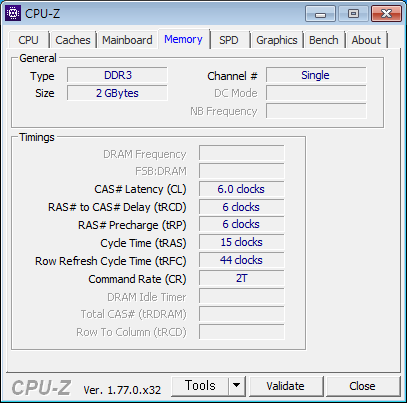Image resolution: width=407 pixels, height=403 pixels.
Task: Click the Size value 2 GBytes
Action: click(117, 93)
